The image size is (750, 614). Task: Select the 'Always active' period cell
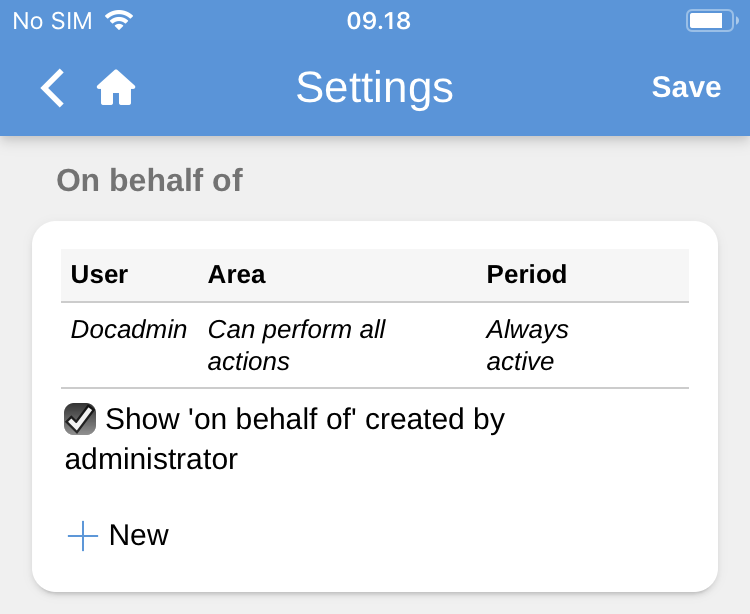(x=527, y=345)
